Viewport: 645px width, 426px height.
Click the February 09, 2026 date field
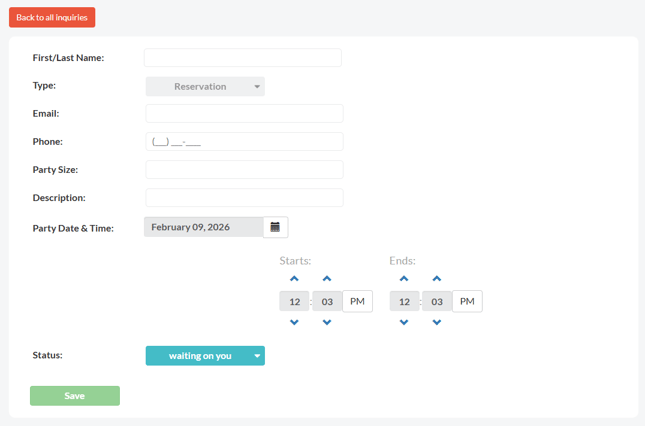point(204,227)
